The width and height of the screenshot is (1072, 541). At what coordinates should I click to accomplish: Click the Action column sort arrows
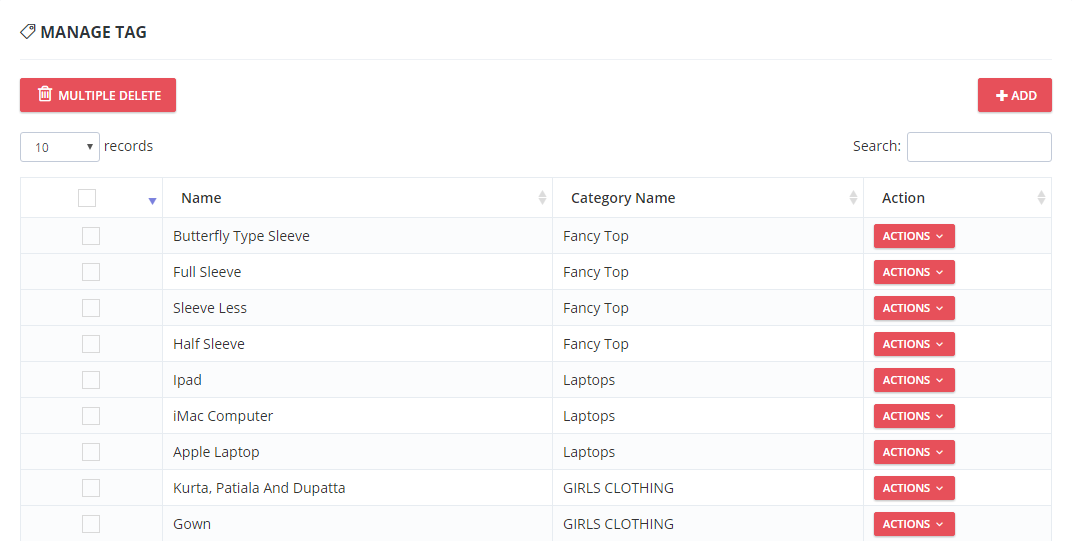point(1041,198)
